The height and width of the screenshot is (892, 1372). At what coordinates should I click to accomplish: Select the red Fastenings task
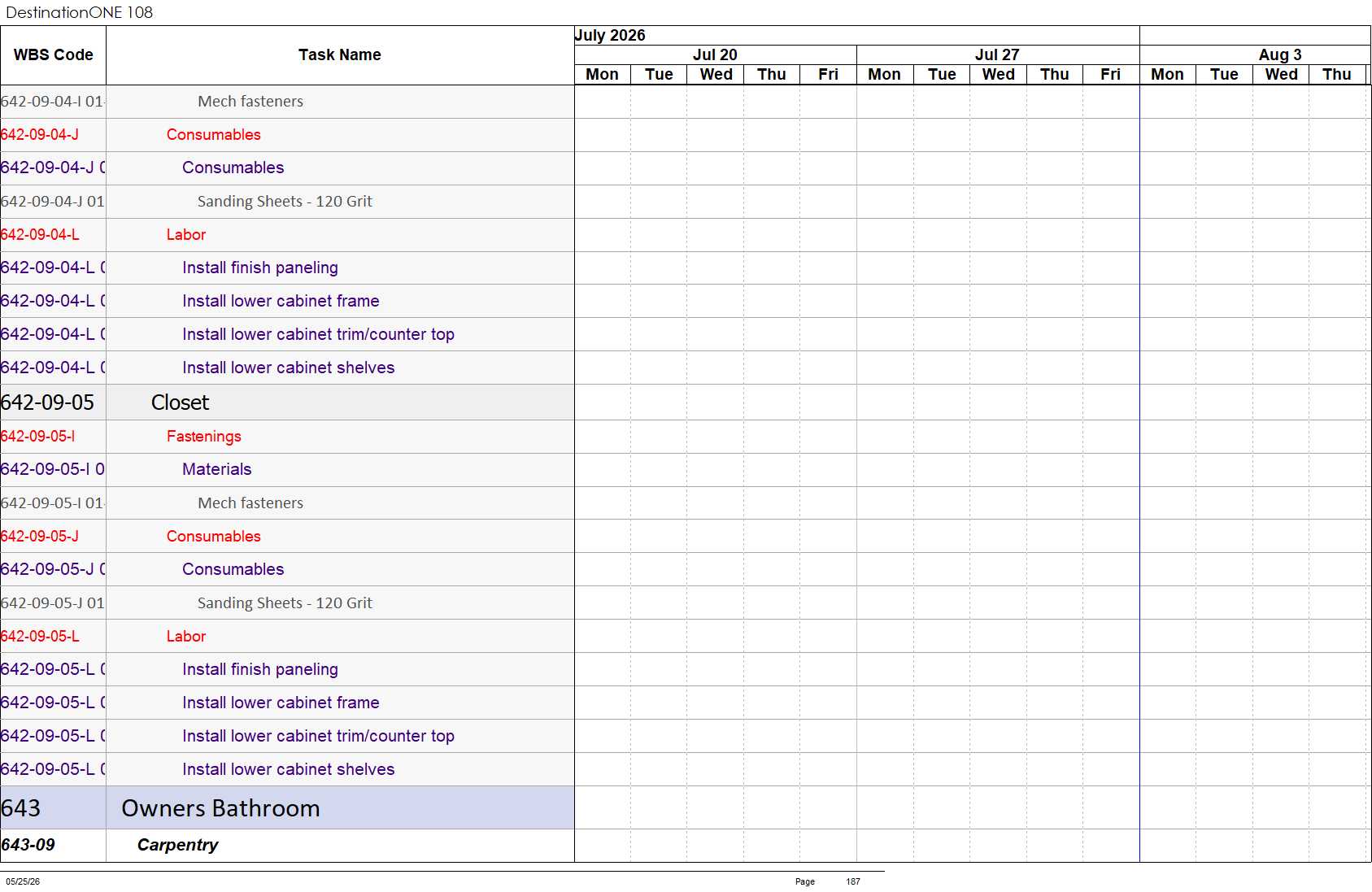pos(204,437)
